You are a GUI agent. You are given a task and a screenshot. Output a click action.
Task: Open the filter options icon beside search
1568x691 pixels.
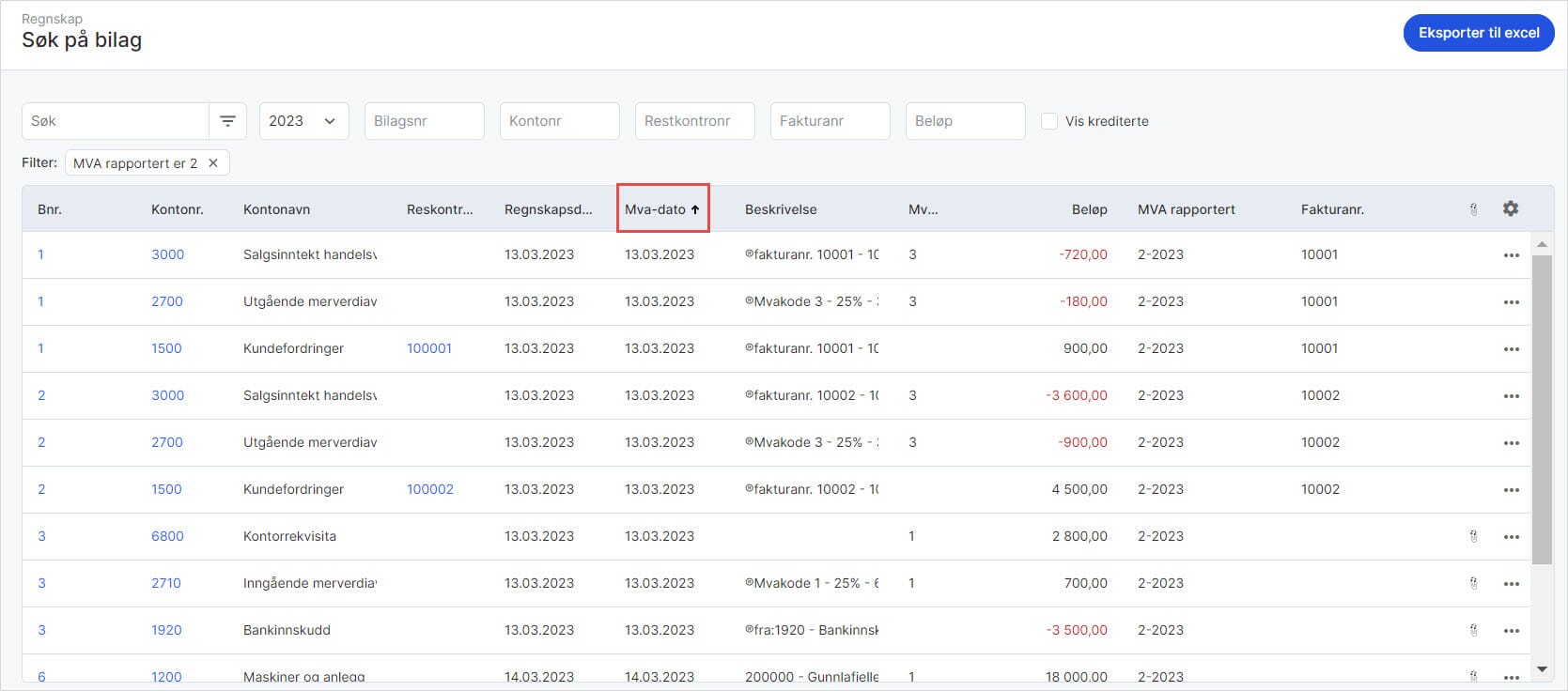tap(227, 121)
